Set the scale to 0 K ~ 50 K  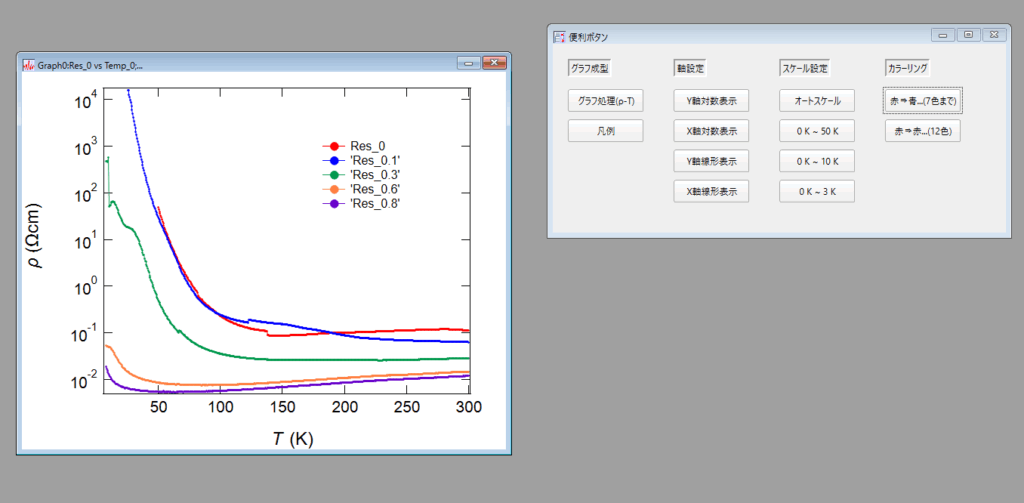pyautogui.click(x=817, y=131)
